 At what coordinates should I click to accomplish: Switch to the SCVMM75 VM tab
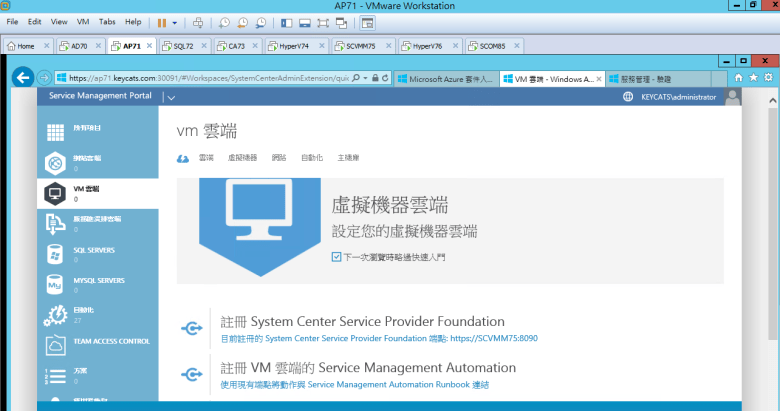pyautogui.click(x=363, y=46)
